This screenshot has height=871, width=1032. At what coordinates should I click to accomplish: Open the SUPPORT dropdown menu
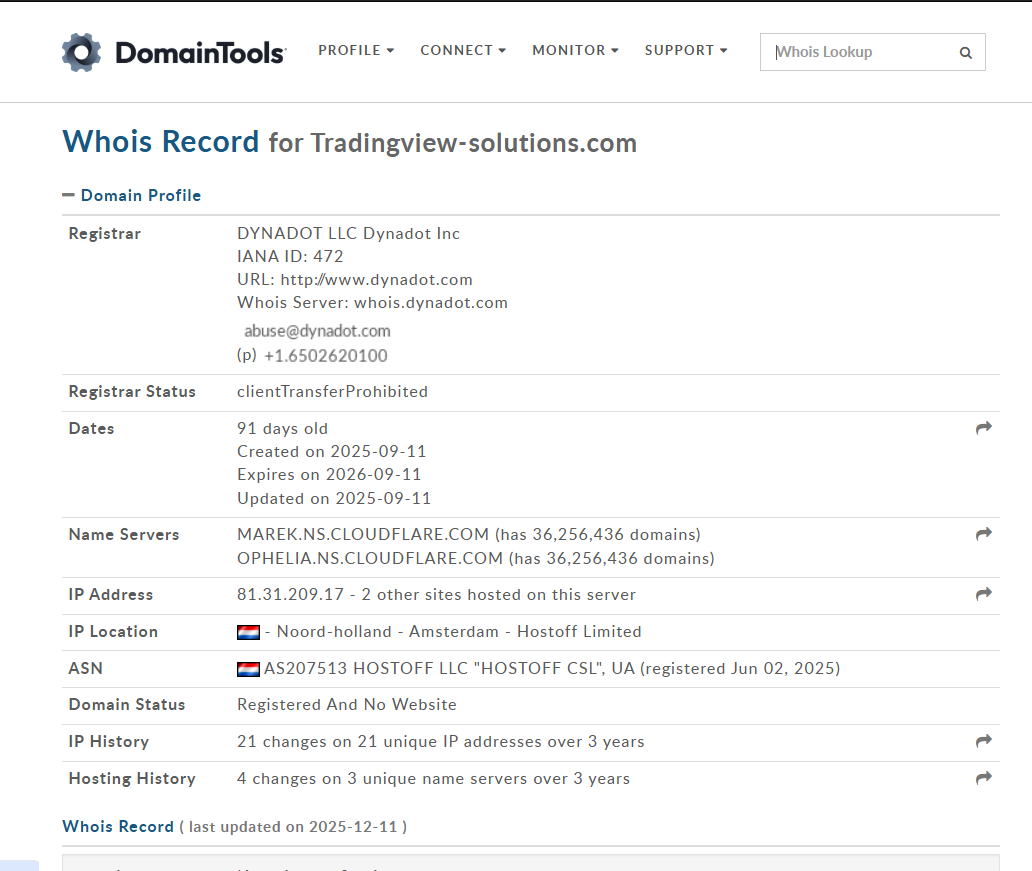686,51
